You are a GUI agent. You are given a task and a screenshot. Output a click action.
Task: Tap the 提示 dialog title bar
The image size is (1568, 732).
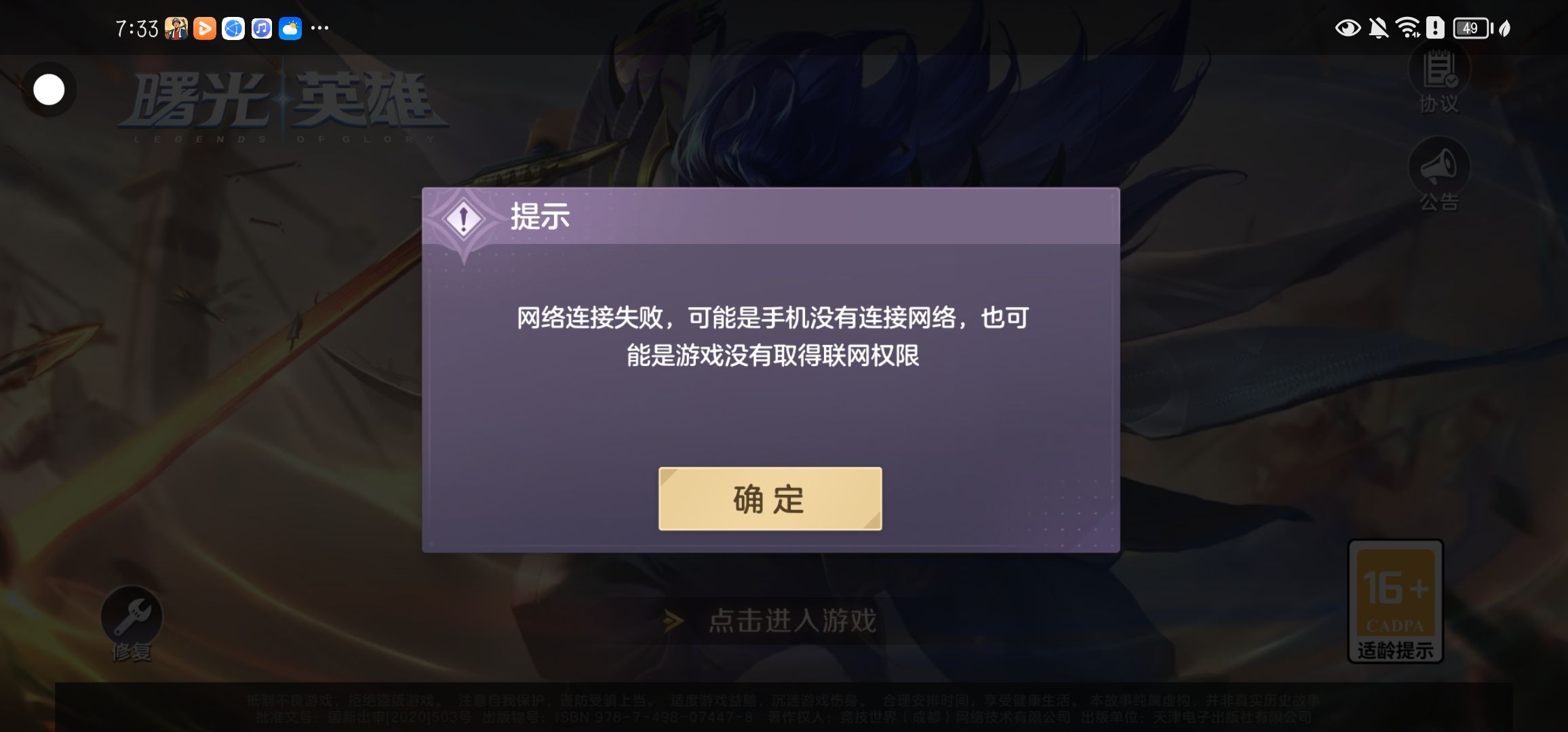[x=770, y=216]
